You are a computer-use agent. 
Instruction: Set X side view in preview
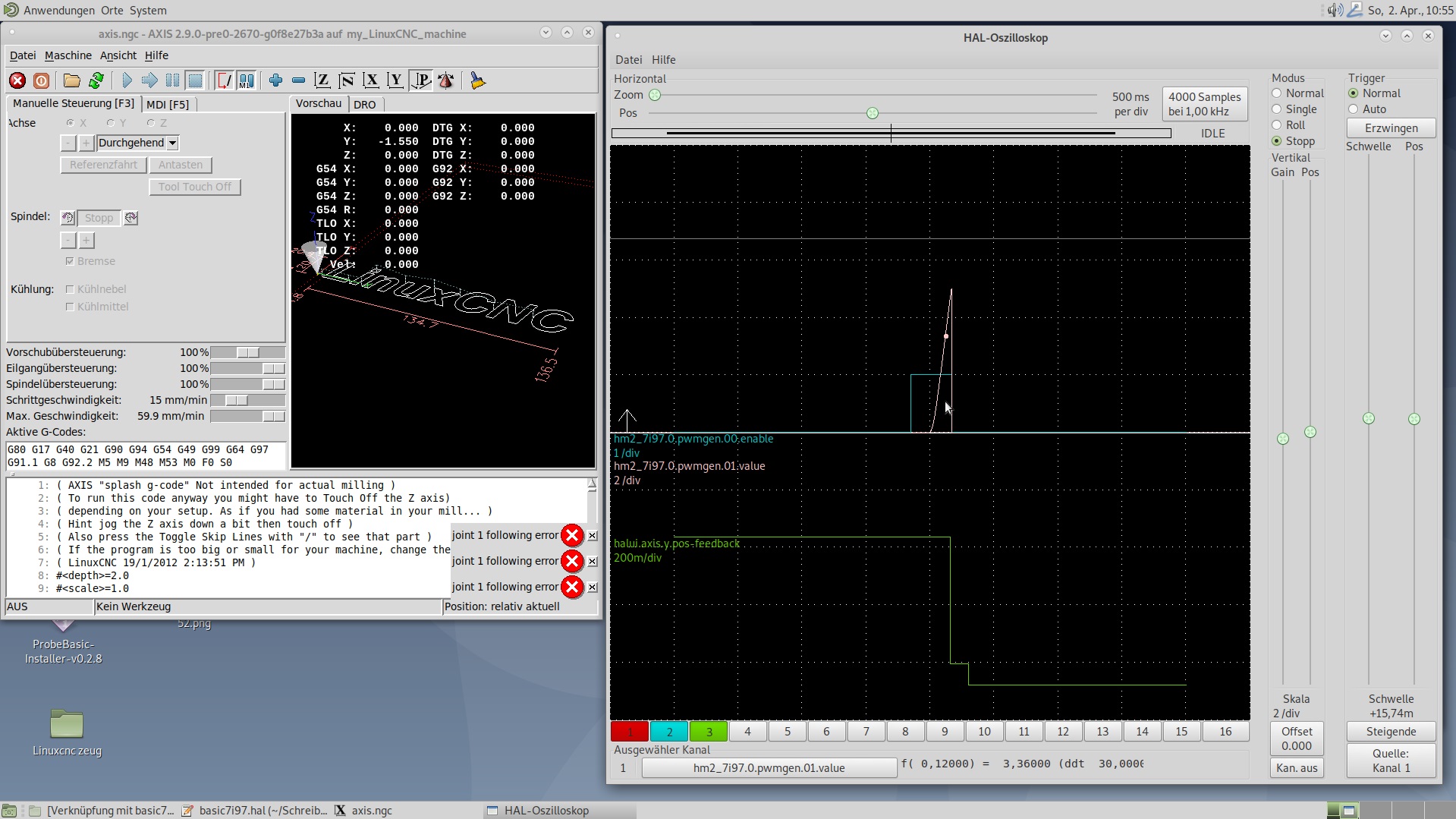pos(371,80)
